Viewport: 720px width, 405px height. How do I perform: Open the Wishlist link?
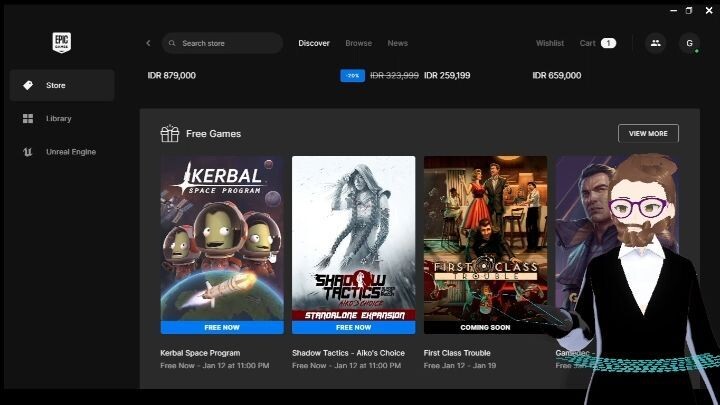click(550, 43)
